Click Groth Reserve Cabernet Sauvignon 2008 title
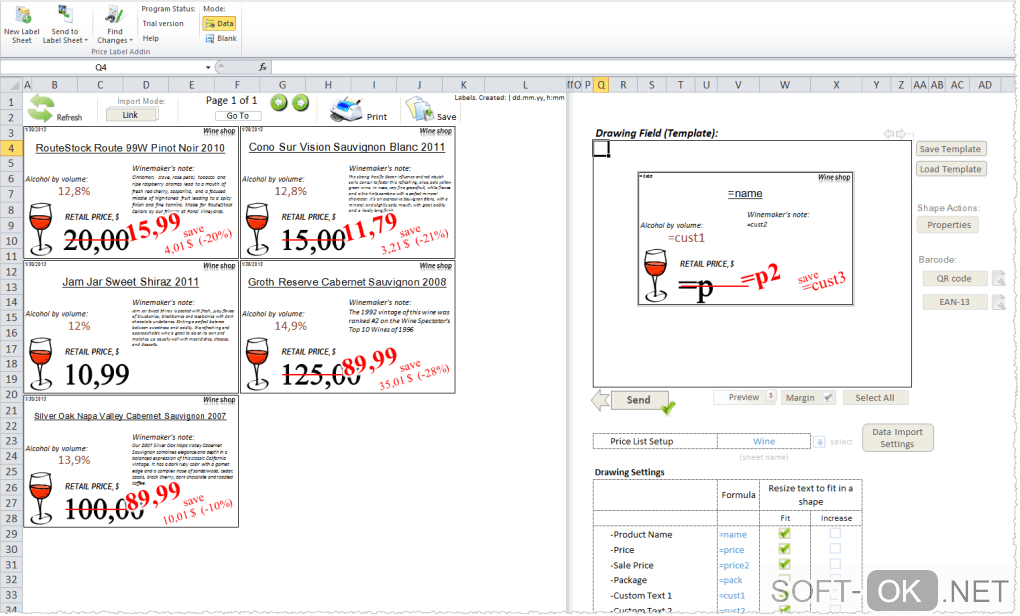Viewport: 1020px width, 616px height. (347, 282)
